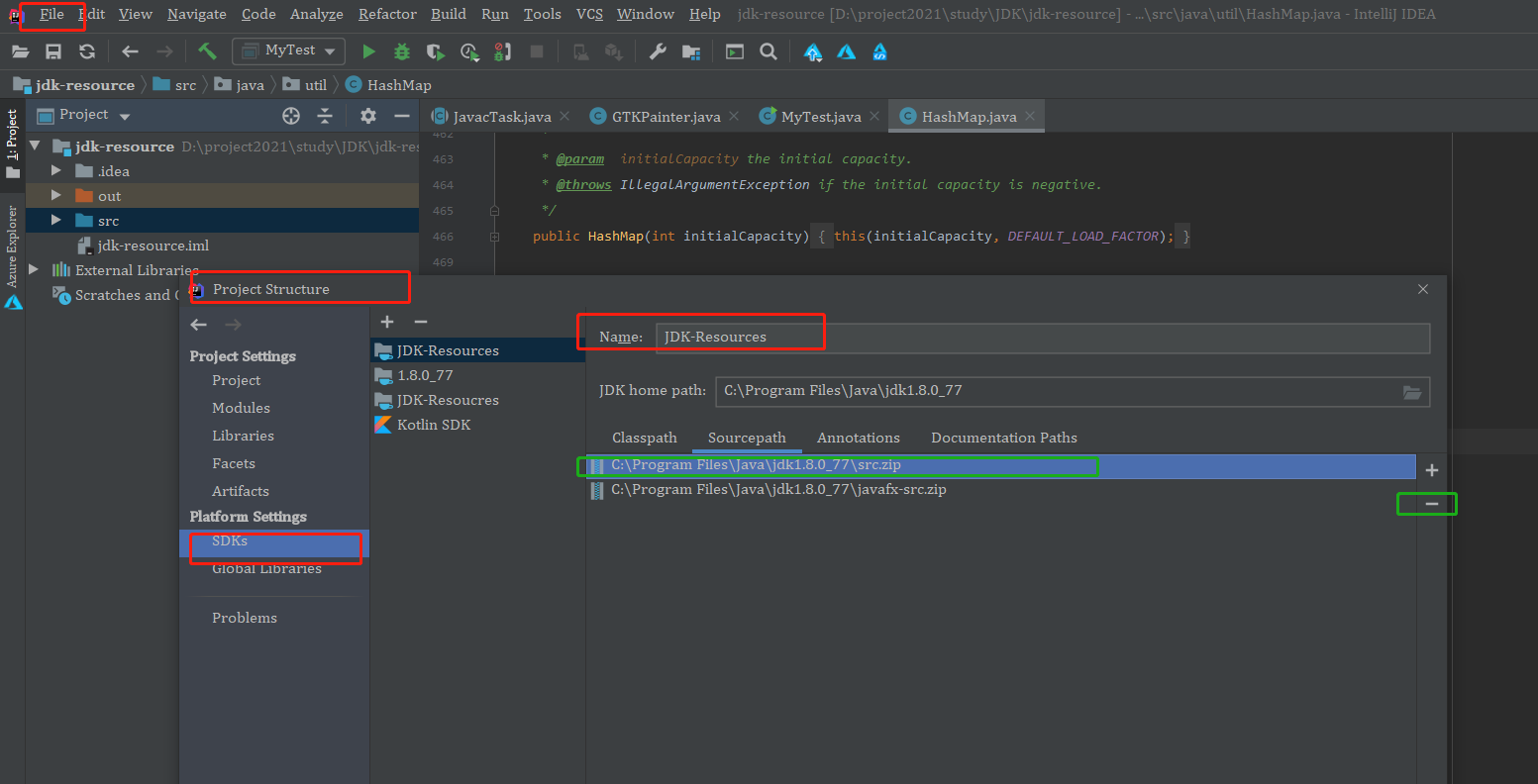Click the Save All disk icon

point(53,51)
